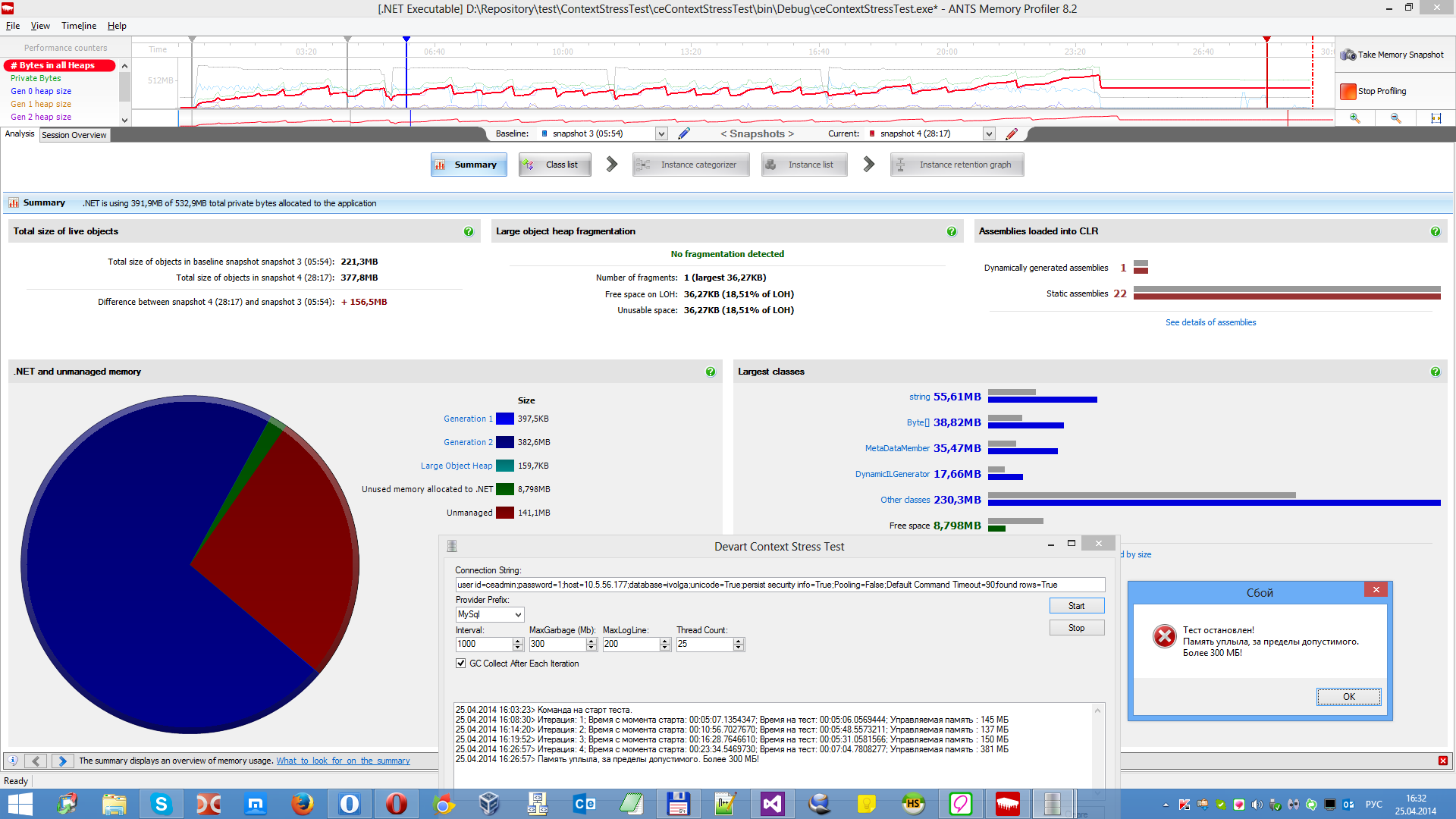
Task: Select Gen 1 heap size counter
Action: click(41, 104)
